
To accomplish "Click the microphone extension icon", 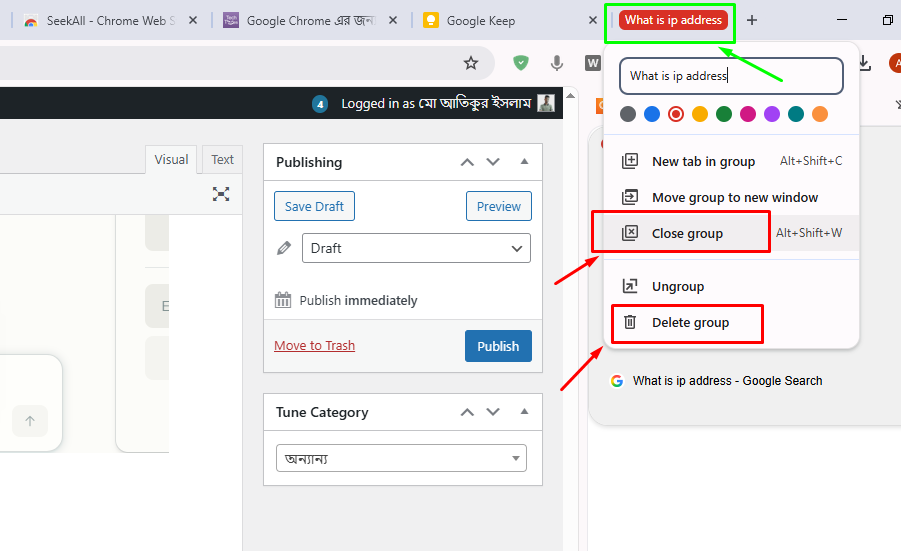I will [x=556, y=63].
